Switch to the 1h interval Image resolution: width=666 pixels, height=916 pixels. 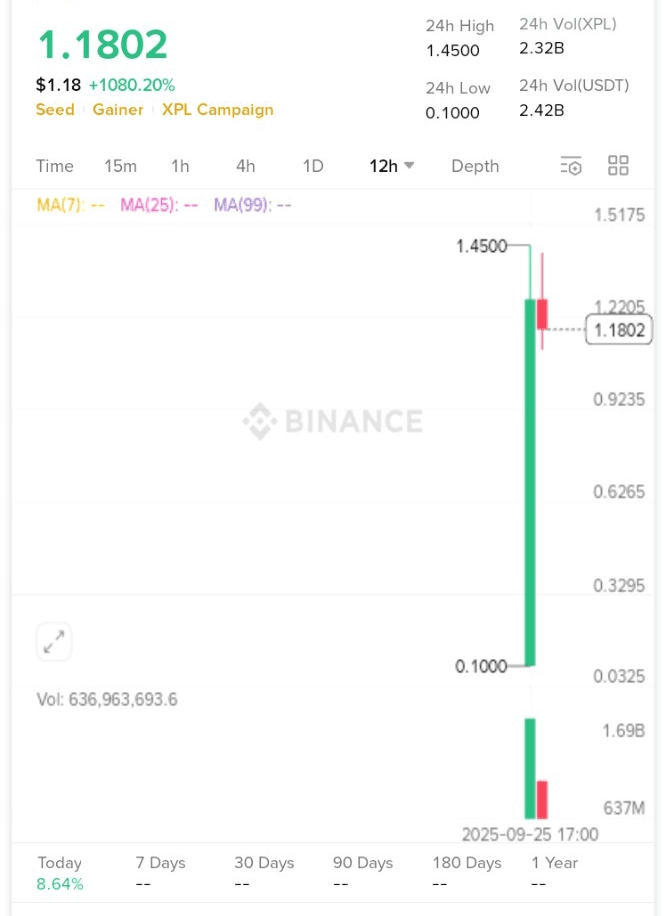pos(180,166)
